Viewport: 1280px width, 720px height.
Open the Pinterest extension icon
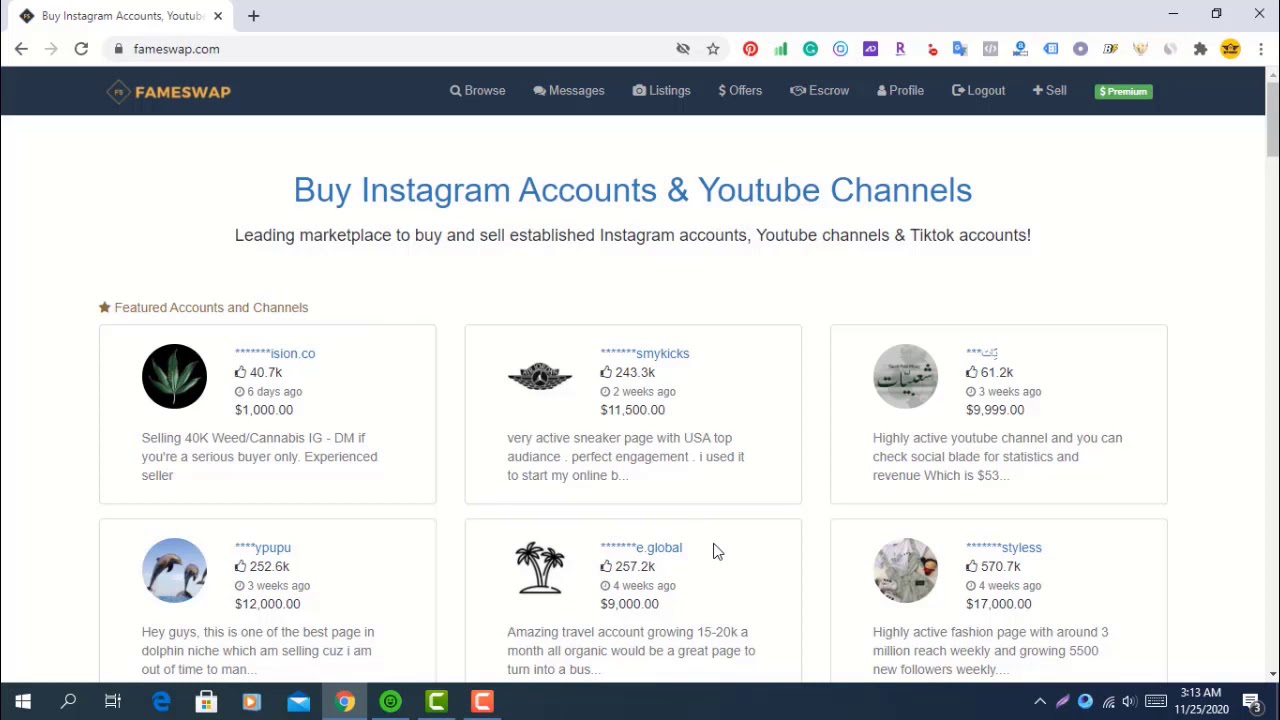[750, 48]
